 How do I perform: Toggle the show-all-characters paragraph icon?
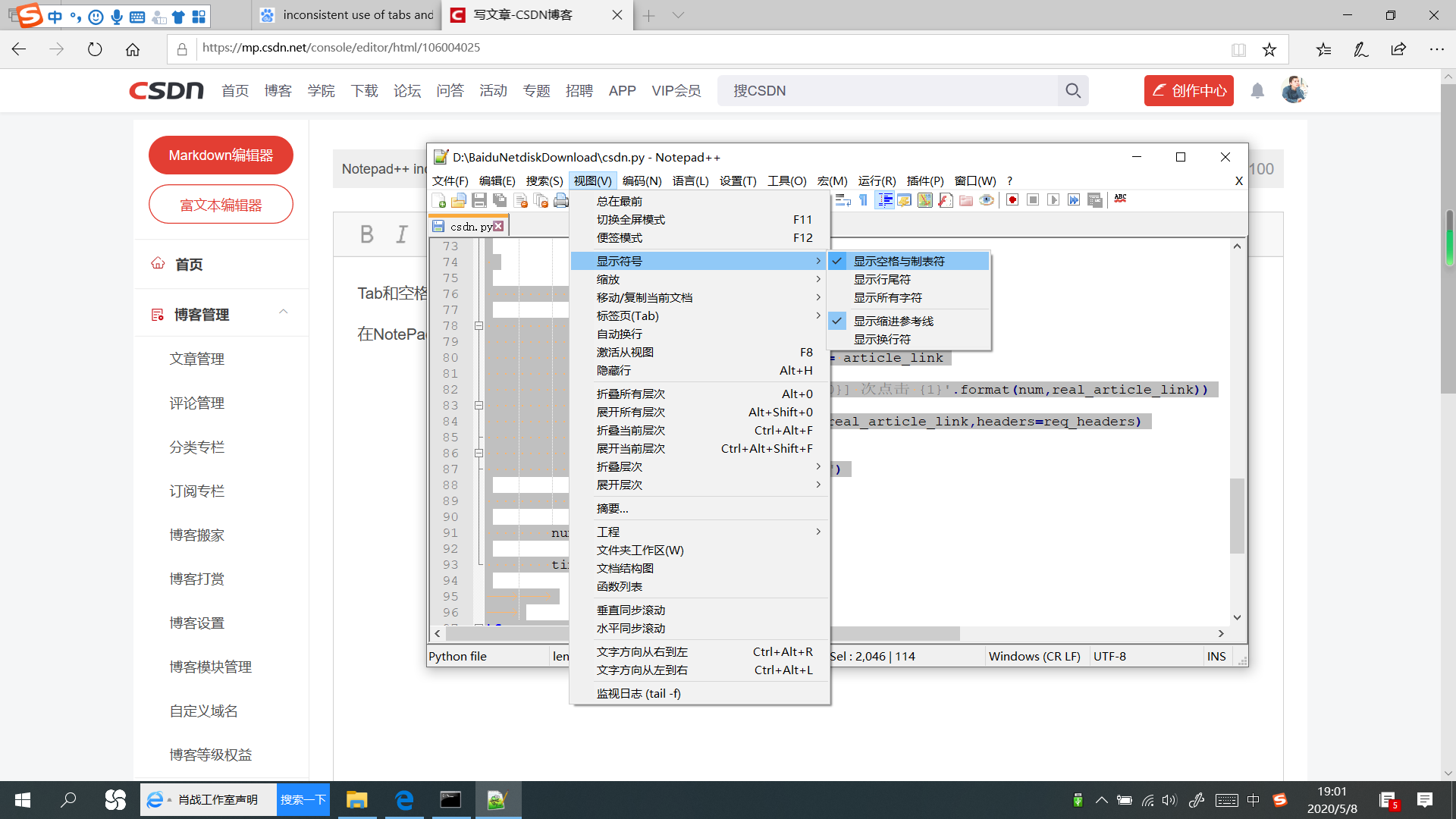point(864,200)
